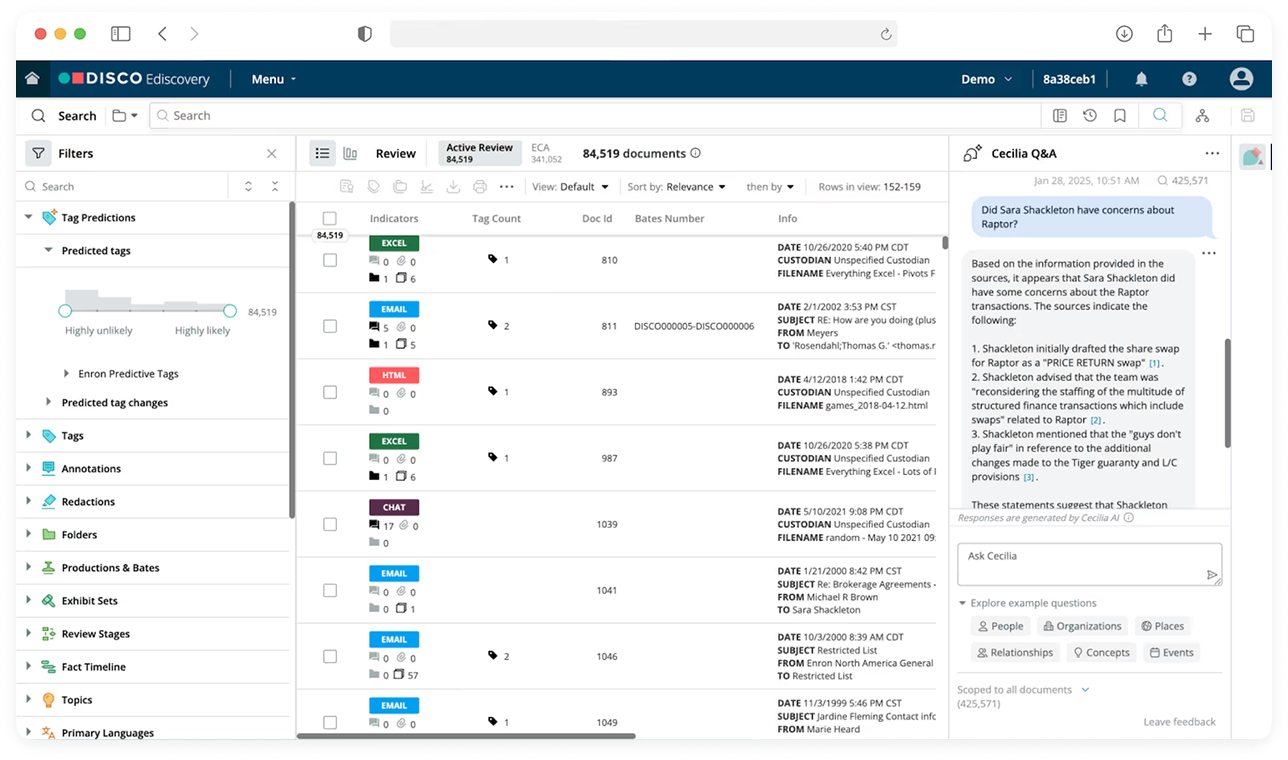The height and width of the screenshot is (760, 1288).
Task: Open the visual search builder icon
Action: pyautogui.click(x=1202, y=115)
